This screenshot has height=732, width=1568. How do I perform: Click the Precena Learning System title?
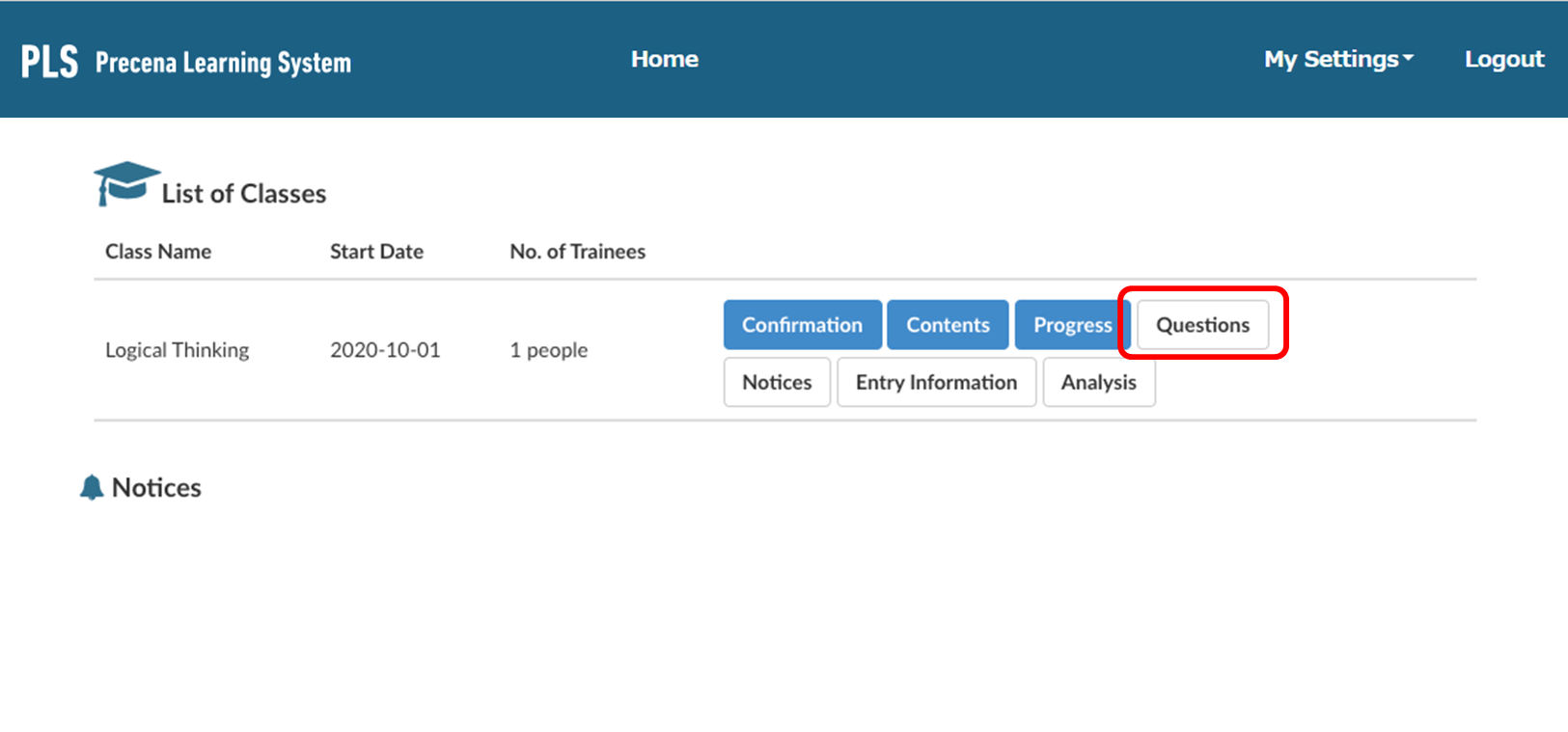[223, 63]
